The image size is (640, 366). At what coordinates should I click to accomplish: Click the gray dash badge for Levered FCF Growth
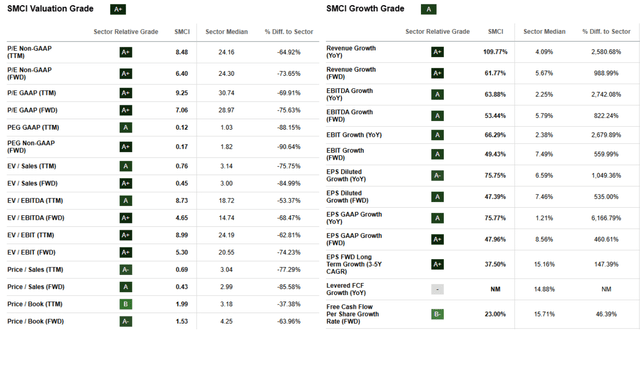click(x=437, y=289)
